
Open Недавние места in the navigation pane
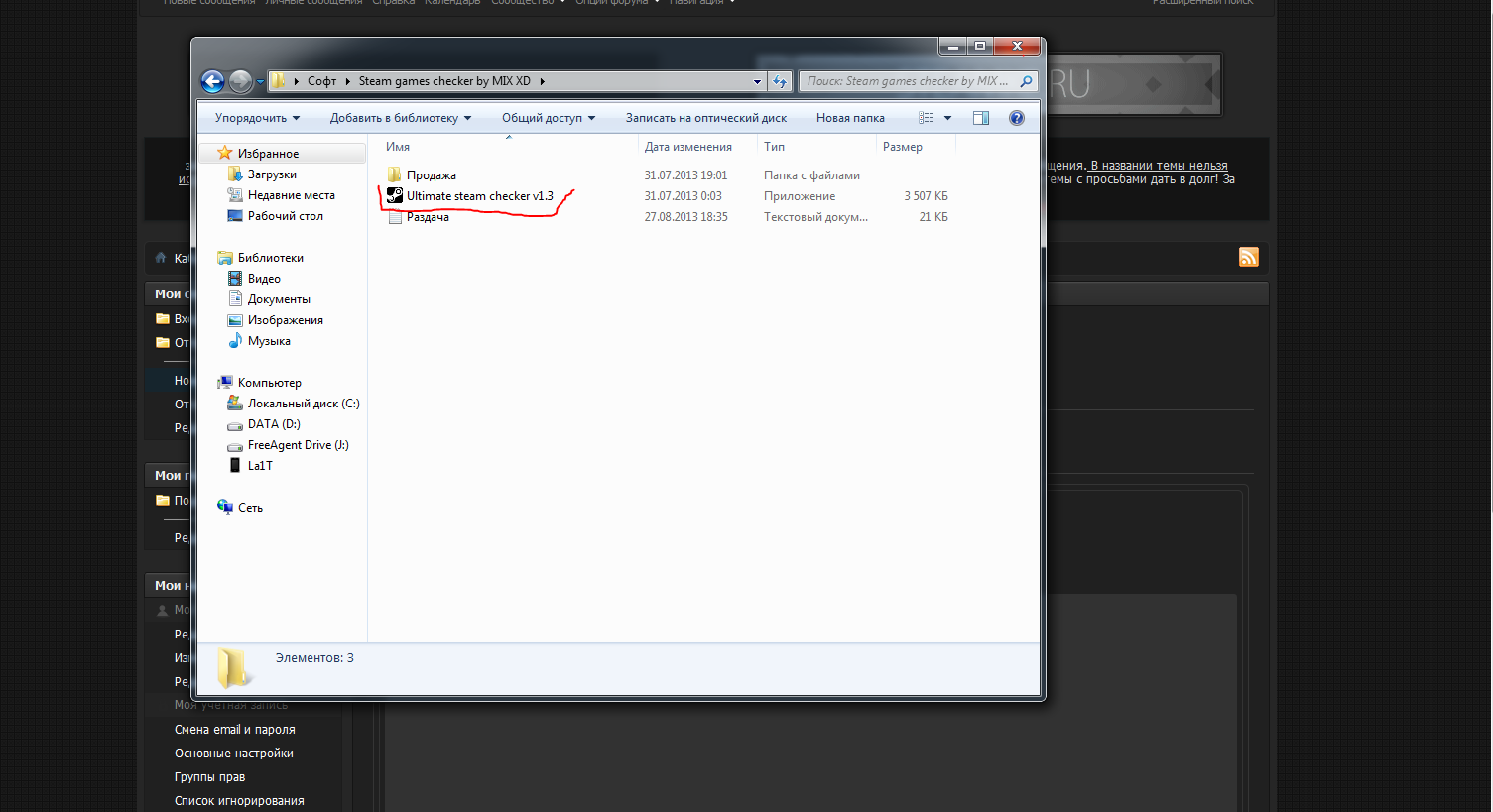click(x=292, y=195)
